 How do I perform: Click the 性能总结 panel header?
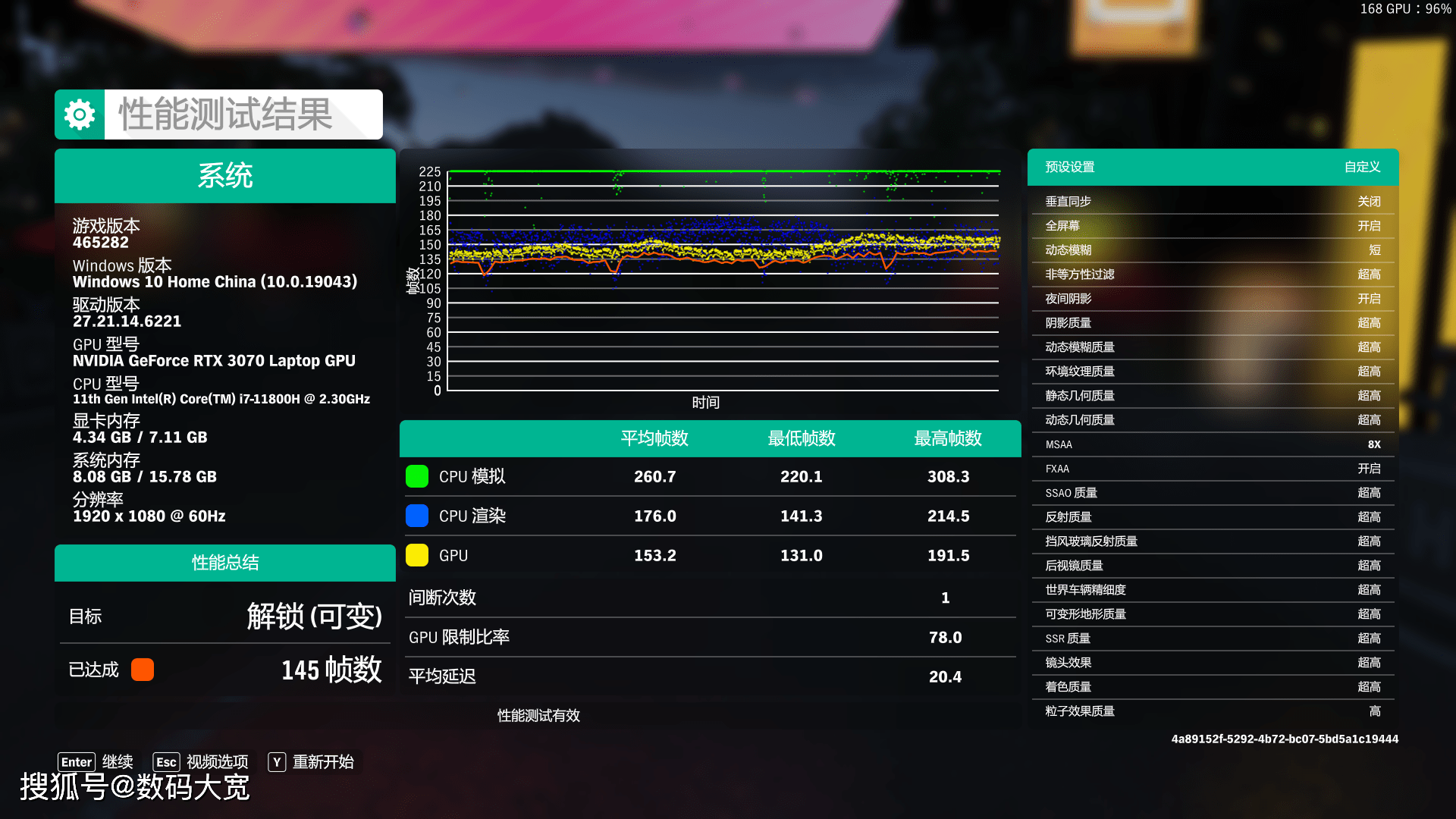click(225, 563)
